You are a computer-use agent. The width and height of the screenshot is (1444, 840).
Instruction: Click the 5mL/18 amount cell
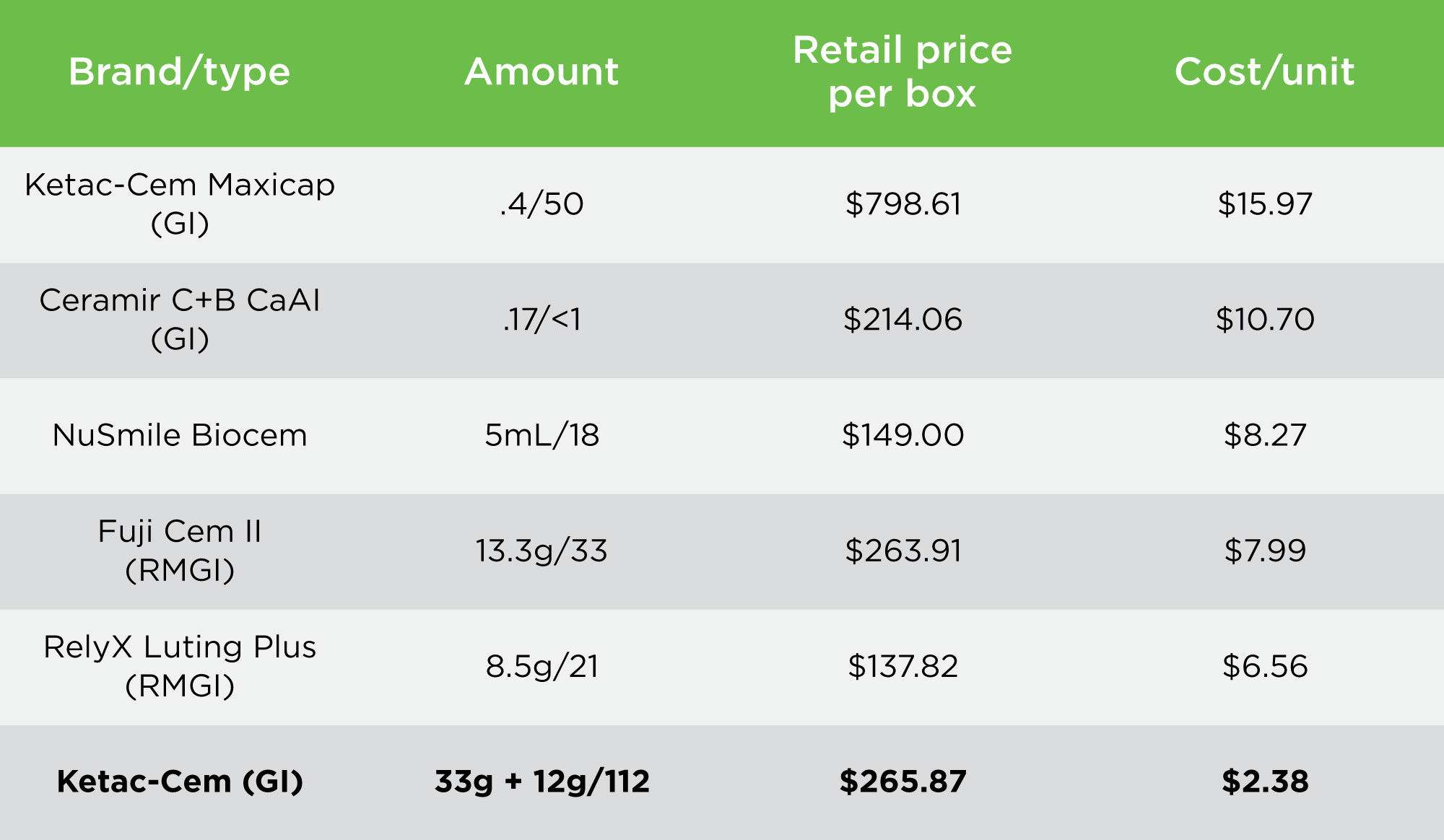coord(541,435)
